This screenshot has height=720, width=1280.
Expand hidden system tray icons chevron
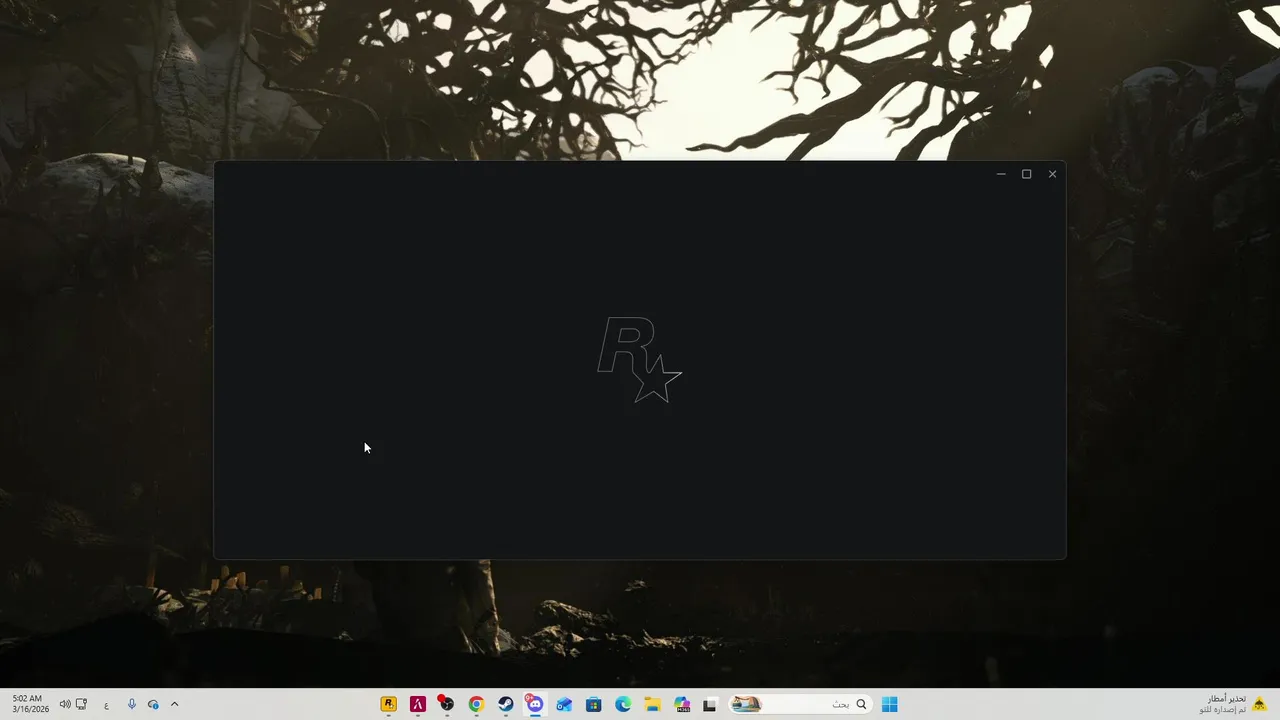pos(174,704)
